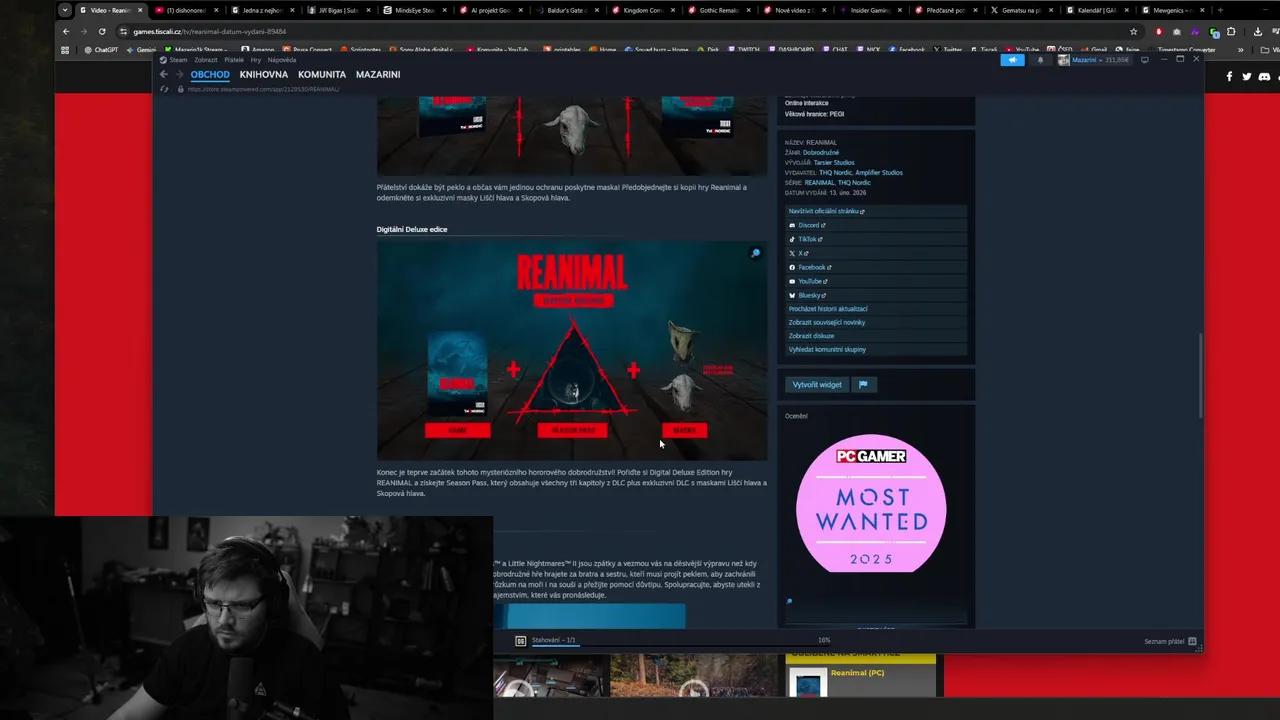Click the PC Gamer Most Wanted award badge

tap(871, 503)
